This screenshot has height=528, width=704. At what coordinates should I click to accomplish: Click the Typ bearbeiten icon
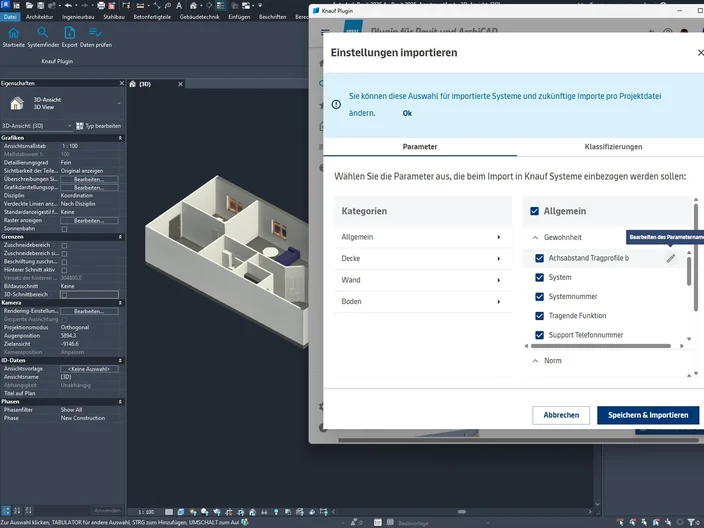(x=79, y=126)
